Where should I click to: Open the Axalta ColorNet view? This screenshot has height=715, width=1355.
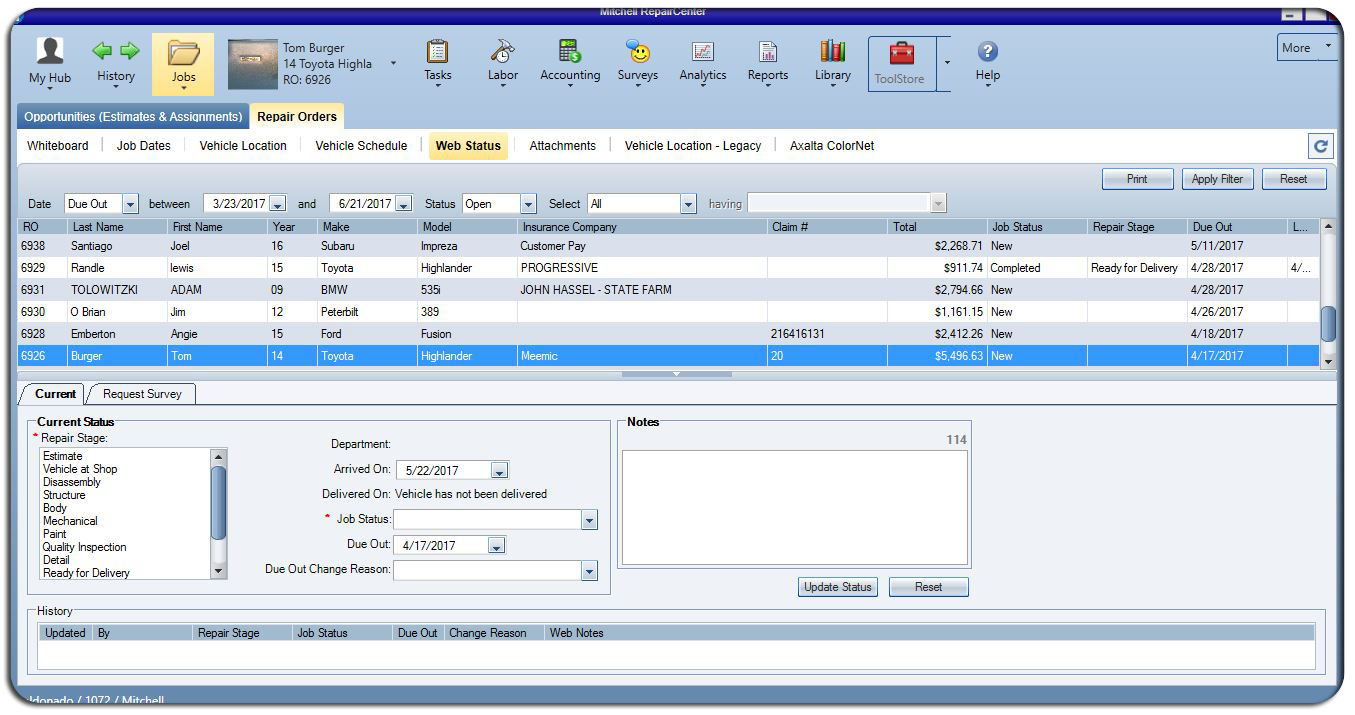[832, 146]
